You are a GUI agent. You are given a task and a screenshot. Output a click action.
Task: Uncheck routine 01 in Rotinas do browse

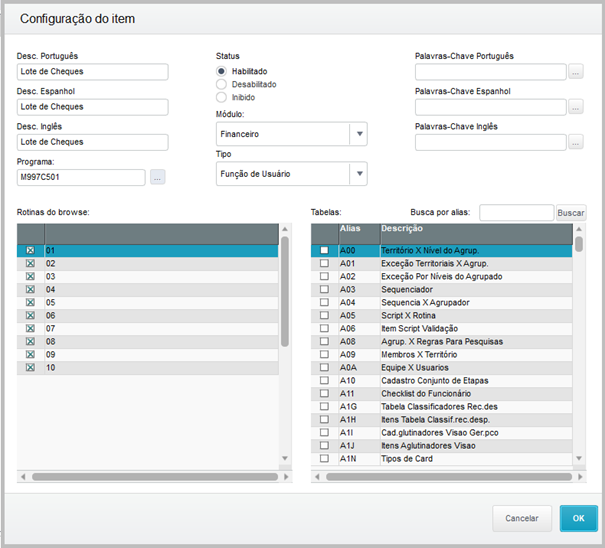tap(30, 251)
